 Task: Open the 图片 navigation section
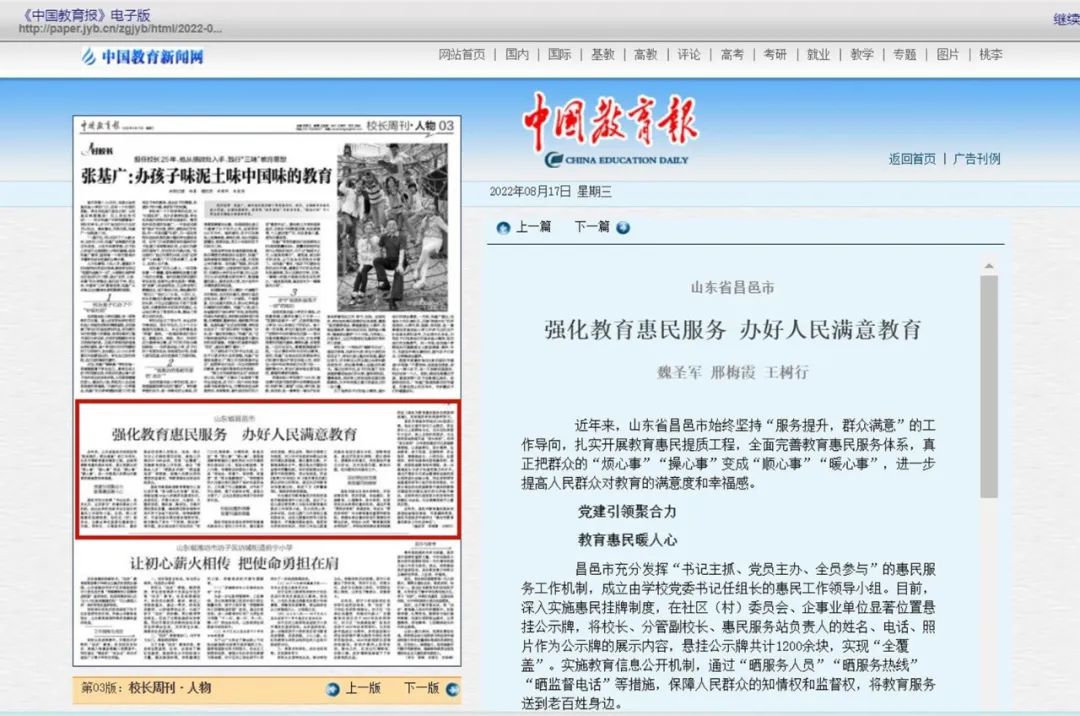(948, 55)
